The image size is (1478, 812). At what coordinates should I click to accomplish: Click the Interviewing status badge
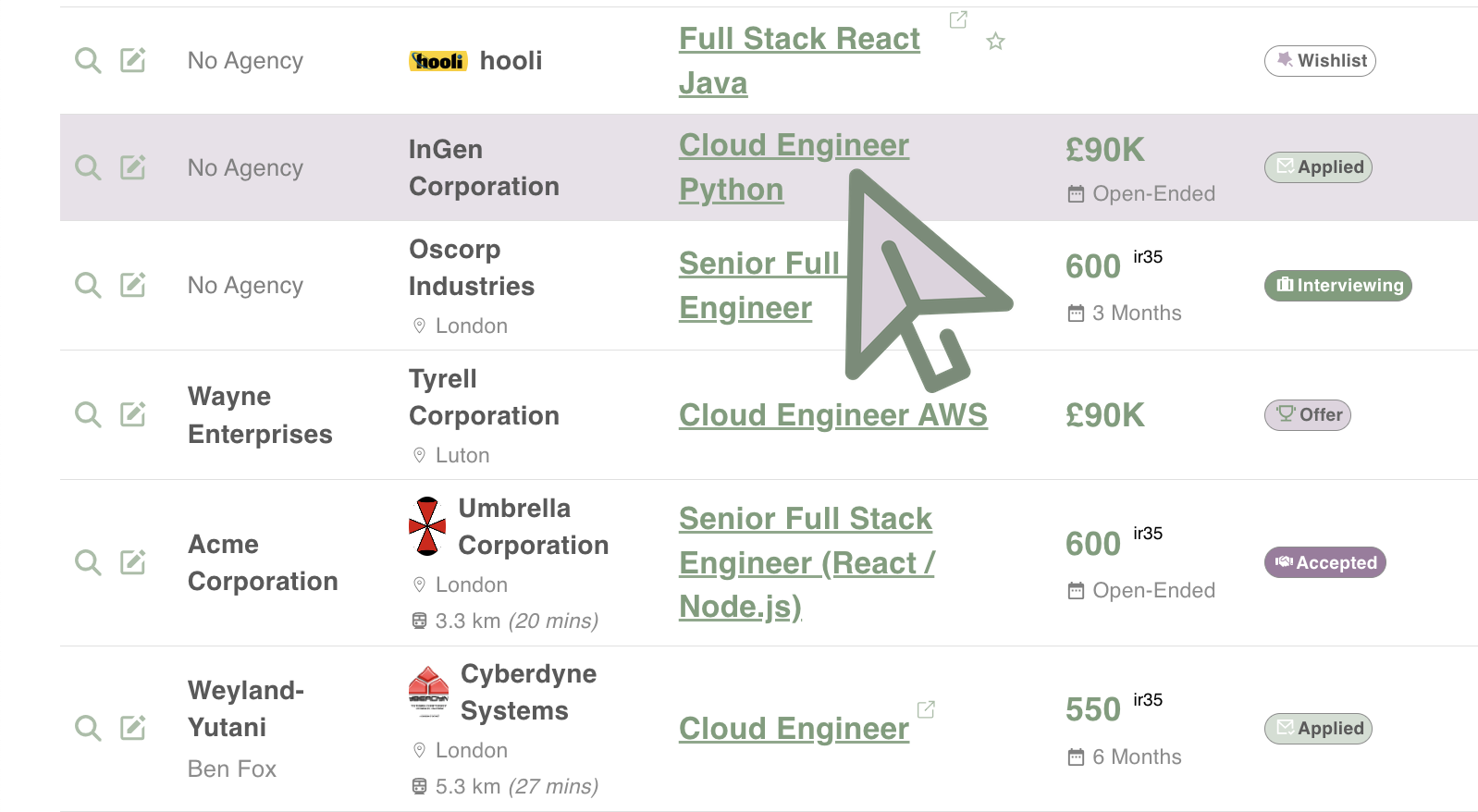click(x=1338, y=285)
